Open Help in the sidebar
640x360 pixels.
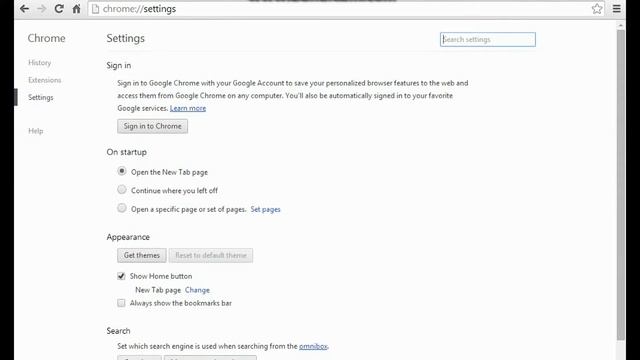[x=36, y=131]
